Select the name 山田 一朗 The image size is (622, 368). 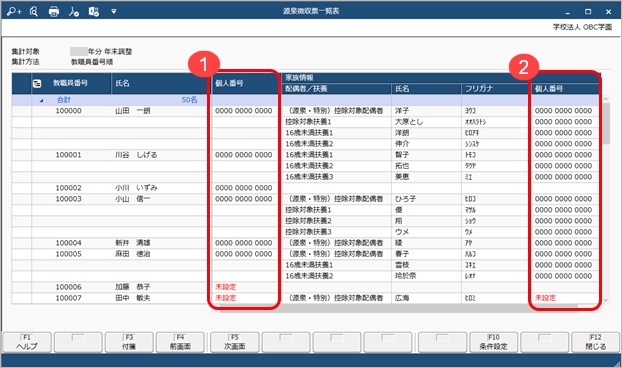coord(132,111)
